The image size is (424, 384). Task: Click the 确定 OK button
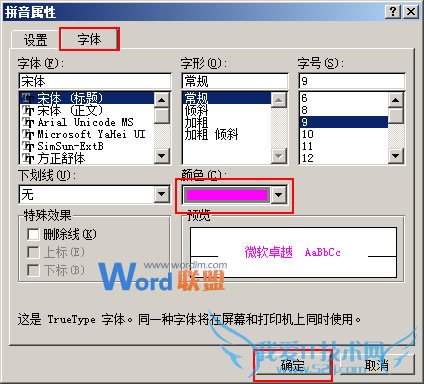click(293, 365)
